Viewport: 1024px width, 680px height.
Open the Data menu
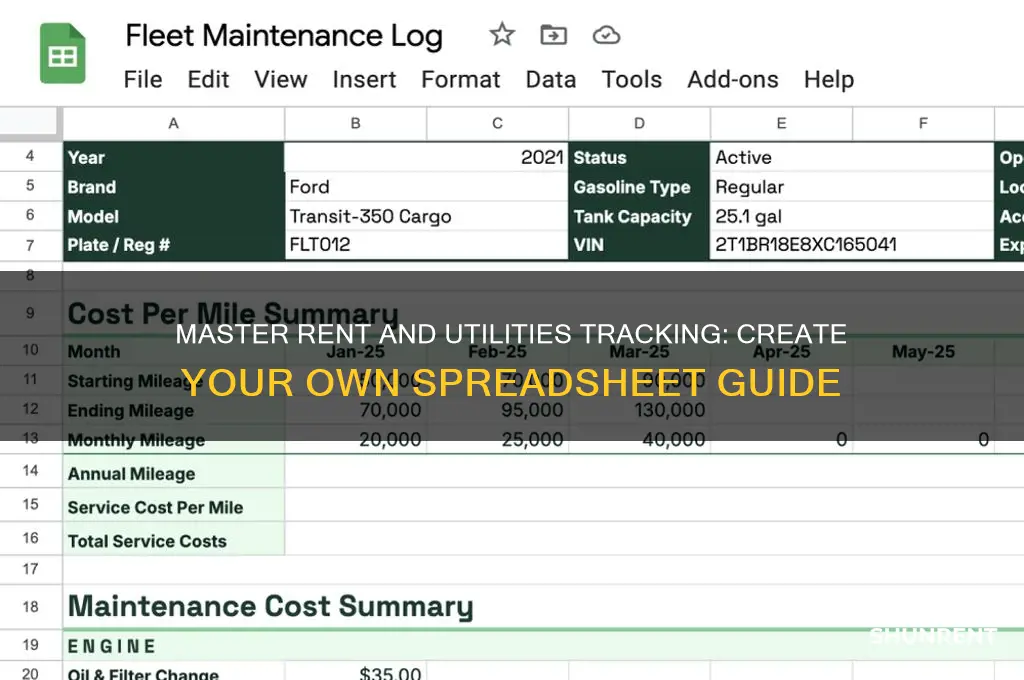pos(551,80)
